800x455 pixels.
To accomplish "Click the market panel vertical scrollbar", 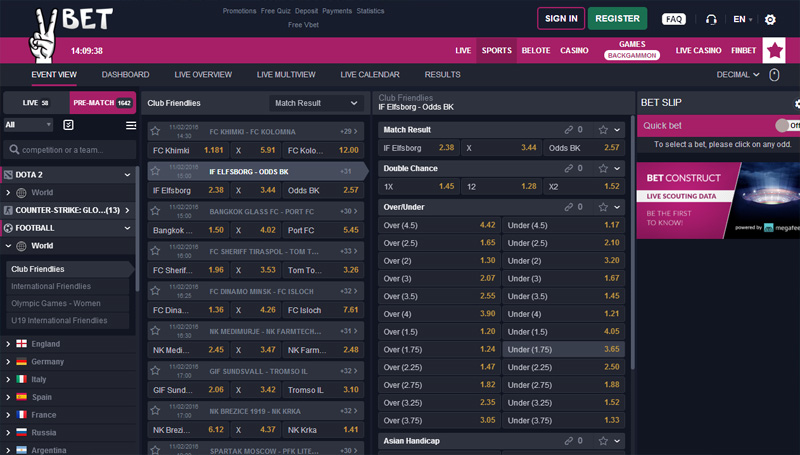I will 633,242.
